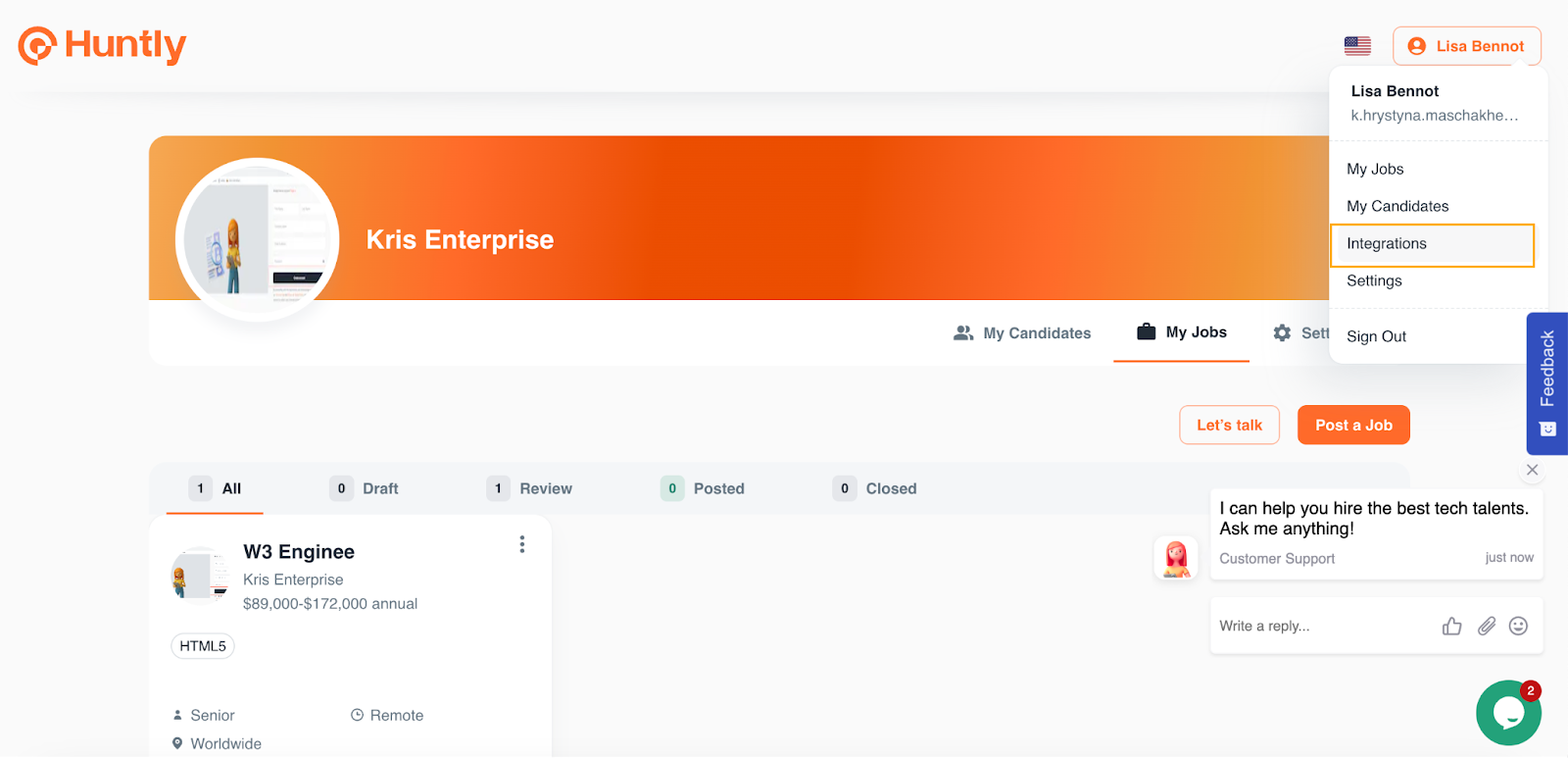Select the Closed jobs filter tab
1568x758 pixels.
[x=874, y=488]
